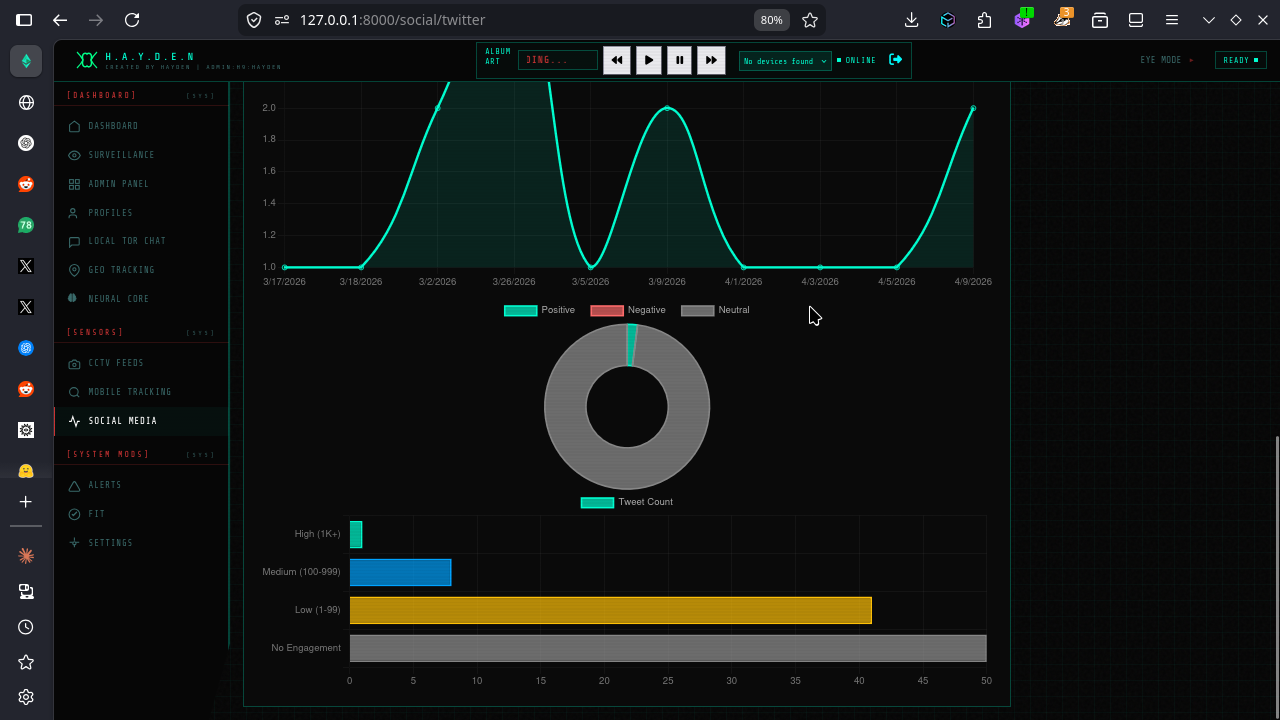The height and width of the screenshot is (720, 1280).
Task: Open the globe pinned tab
Action: point(26,102)
